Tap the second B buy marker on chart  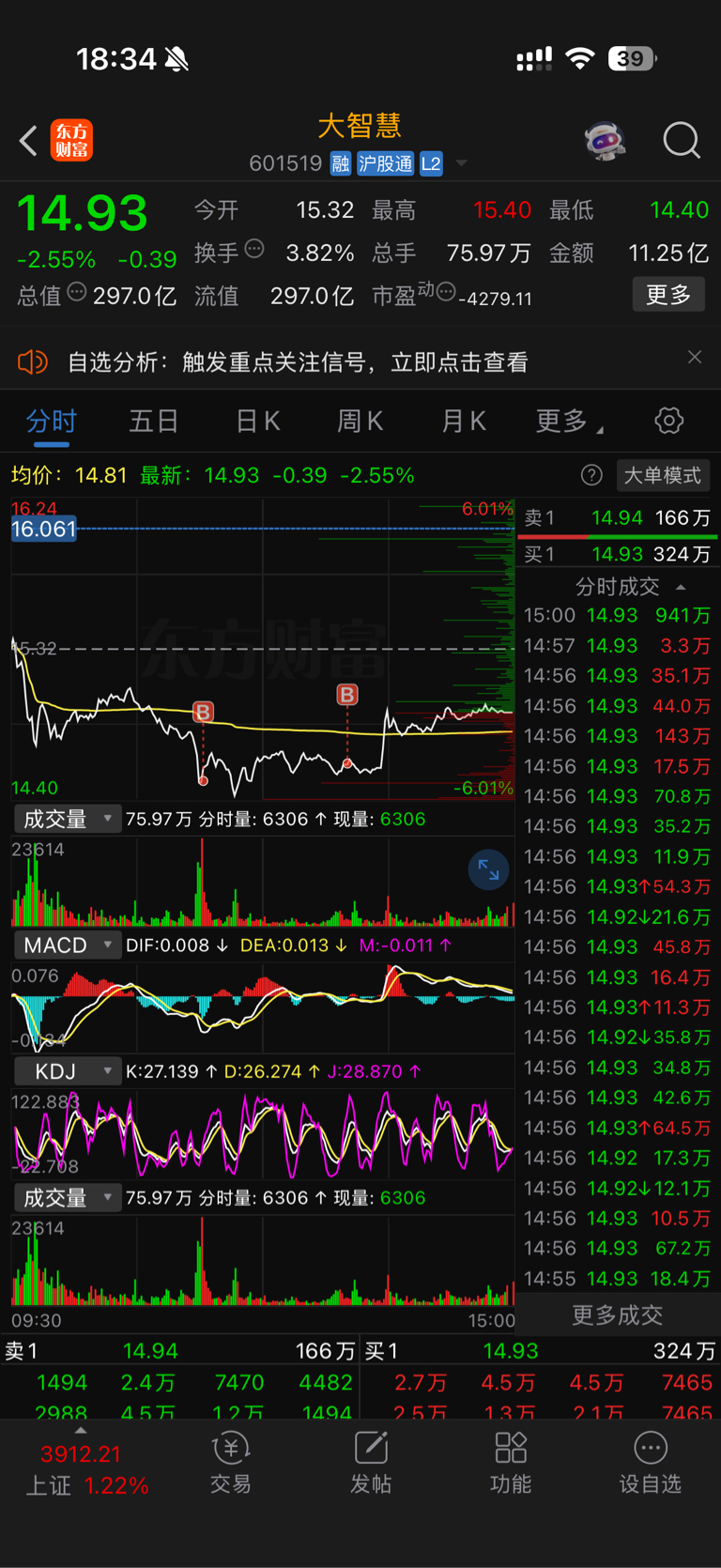(347, 695)
